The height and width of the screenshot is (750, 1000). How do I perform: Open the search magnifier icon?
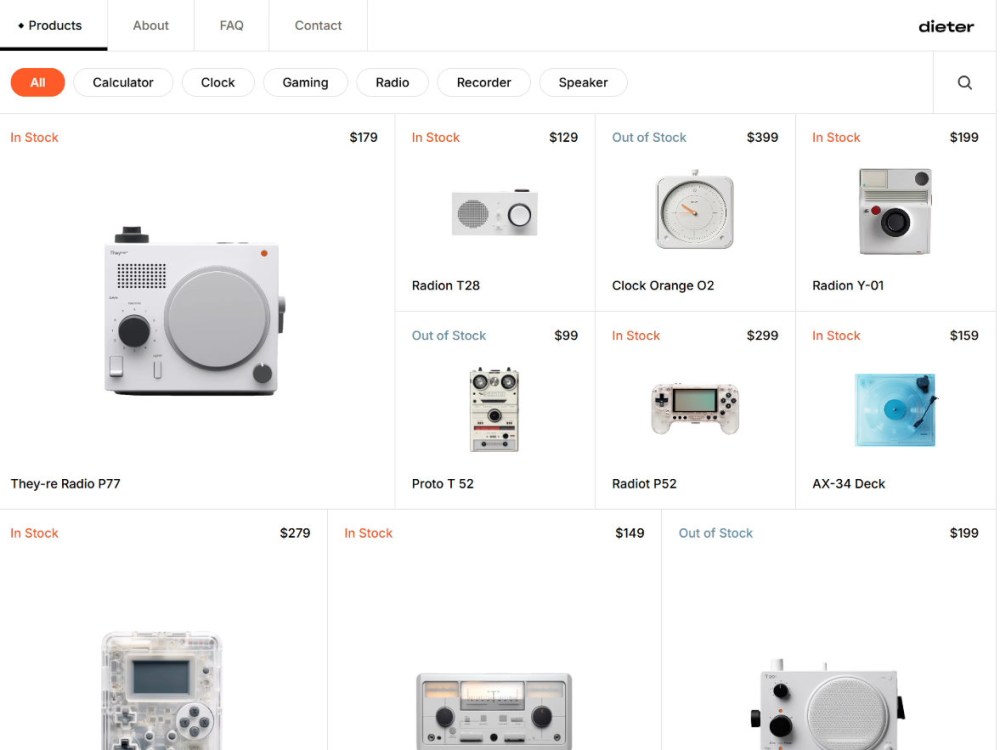[964, 82]
